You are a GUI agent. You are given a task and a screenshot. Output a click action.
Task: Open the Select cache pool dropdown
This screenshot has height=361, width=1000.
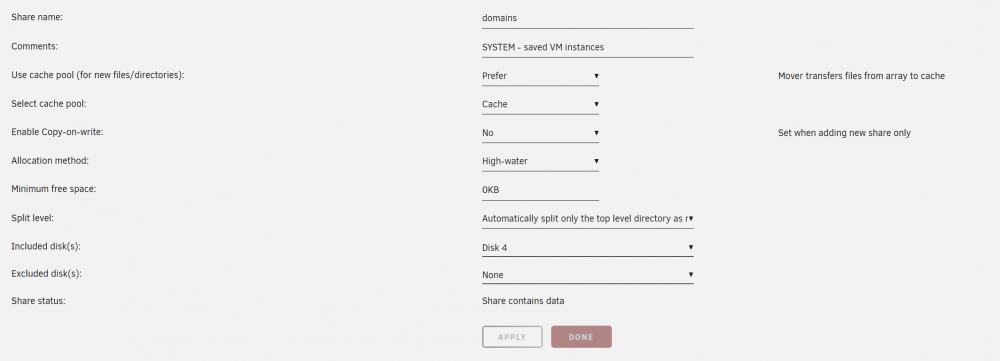540,104
